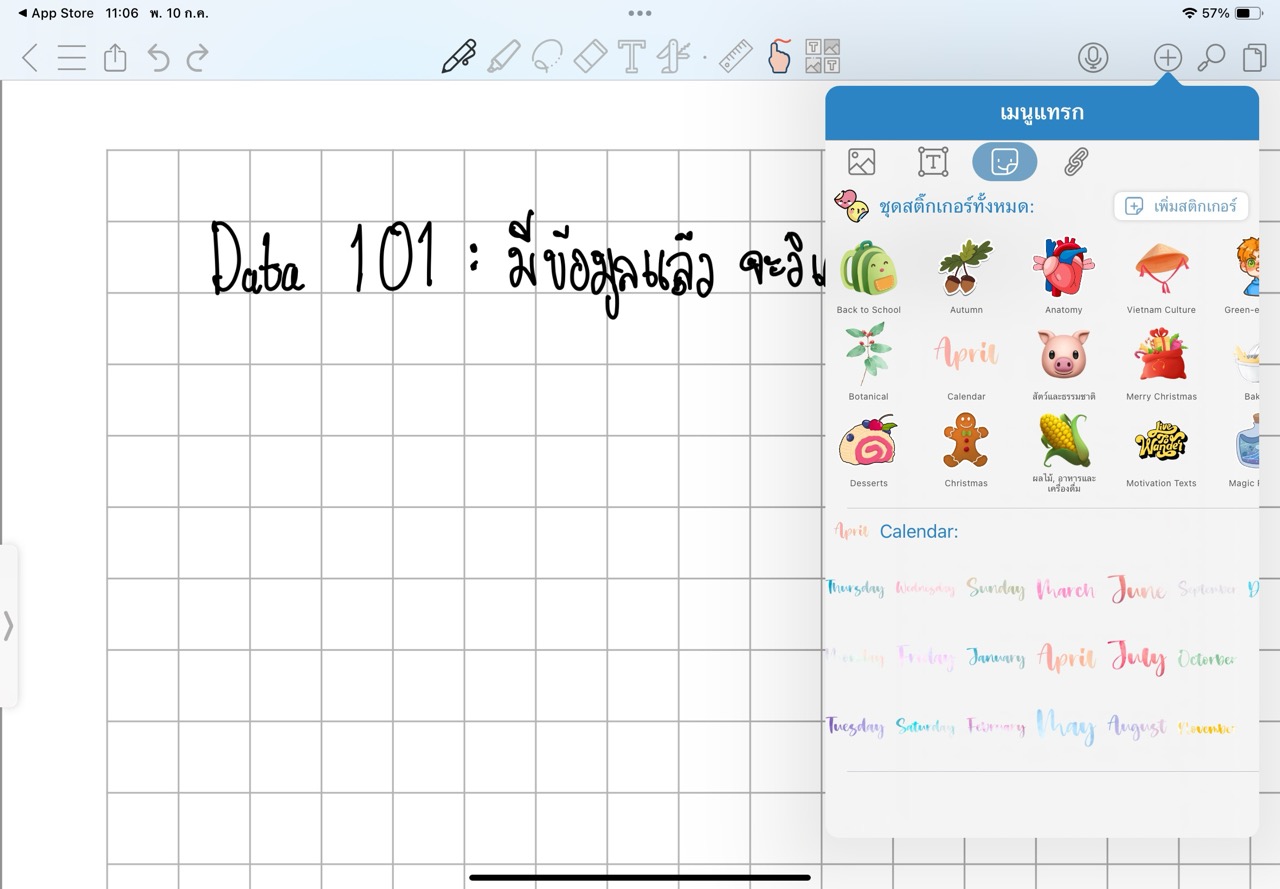This screenshot has width=1280, height=889.
Task: Switch to the image insert tab
Action: click(x=861, y=162)
